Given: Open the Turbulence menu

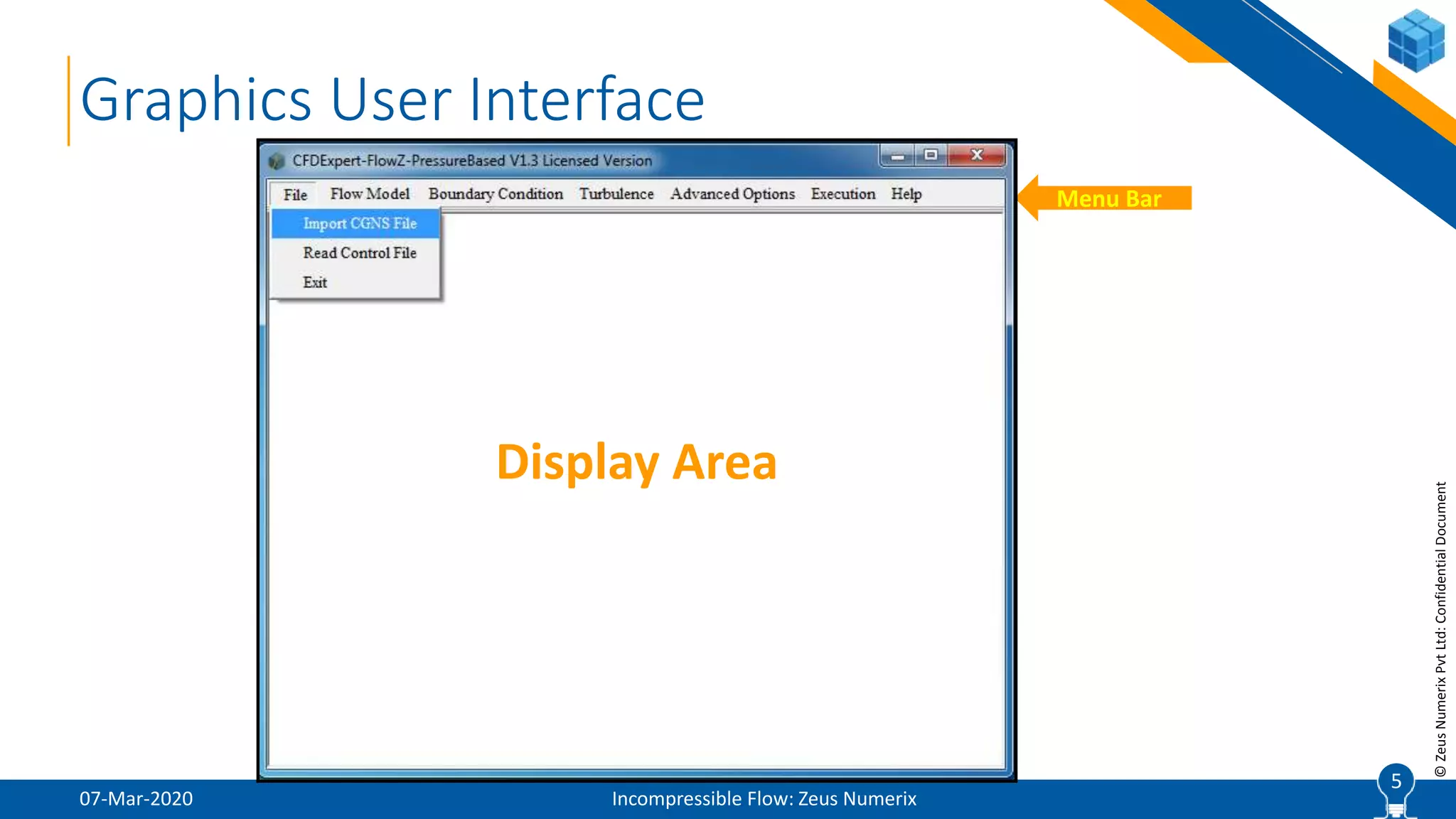Looking at the screenshot, I should tap(616, 194).
